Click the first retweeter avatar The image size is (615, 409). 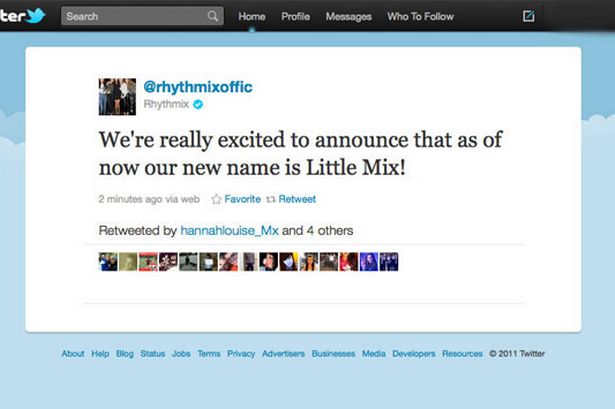(108, 262)
